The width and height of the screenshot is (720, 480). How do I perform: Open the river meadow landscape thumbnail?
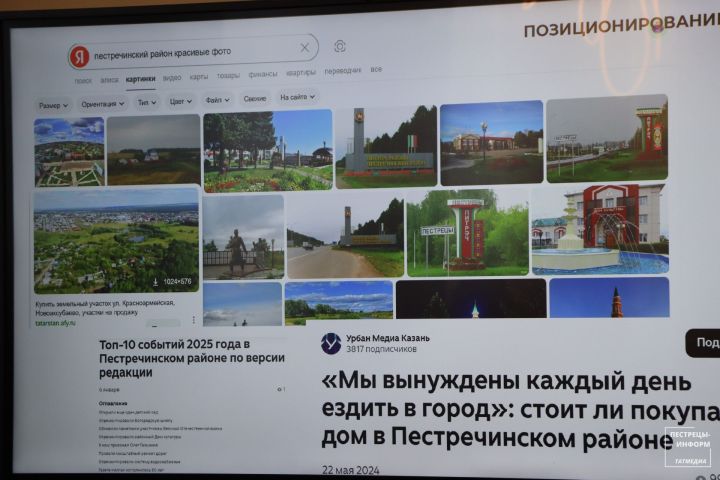[x=339, y=303]
